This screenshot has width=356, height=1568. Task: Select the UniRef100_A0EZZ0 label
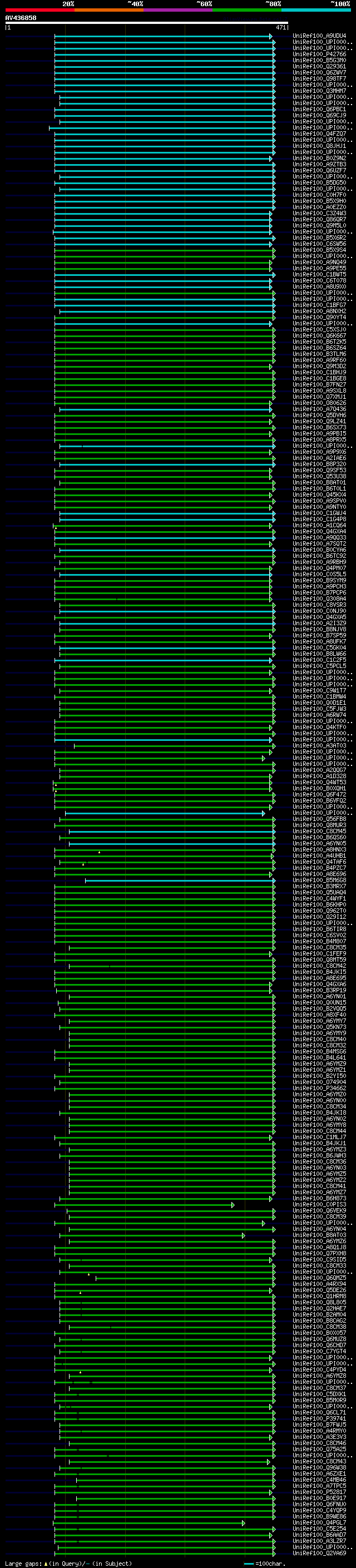(319, 207)
